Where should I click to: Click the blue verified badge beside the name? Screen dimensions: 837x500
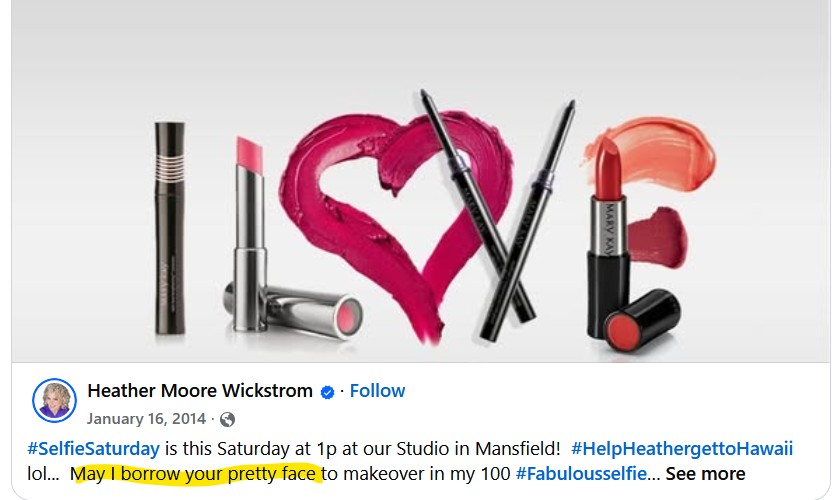(327, 392)
